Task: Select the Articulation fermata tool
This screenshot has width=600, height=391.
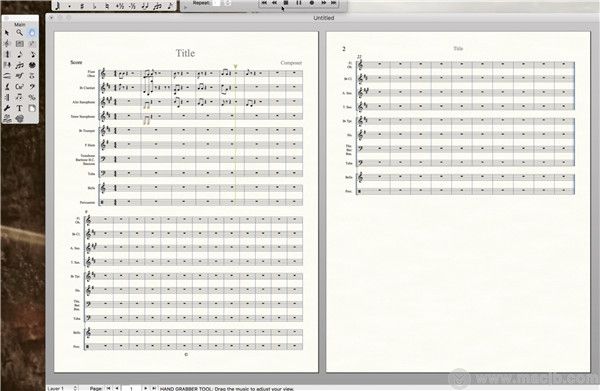Action: (x=32, y=76)
